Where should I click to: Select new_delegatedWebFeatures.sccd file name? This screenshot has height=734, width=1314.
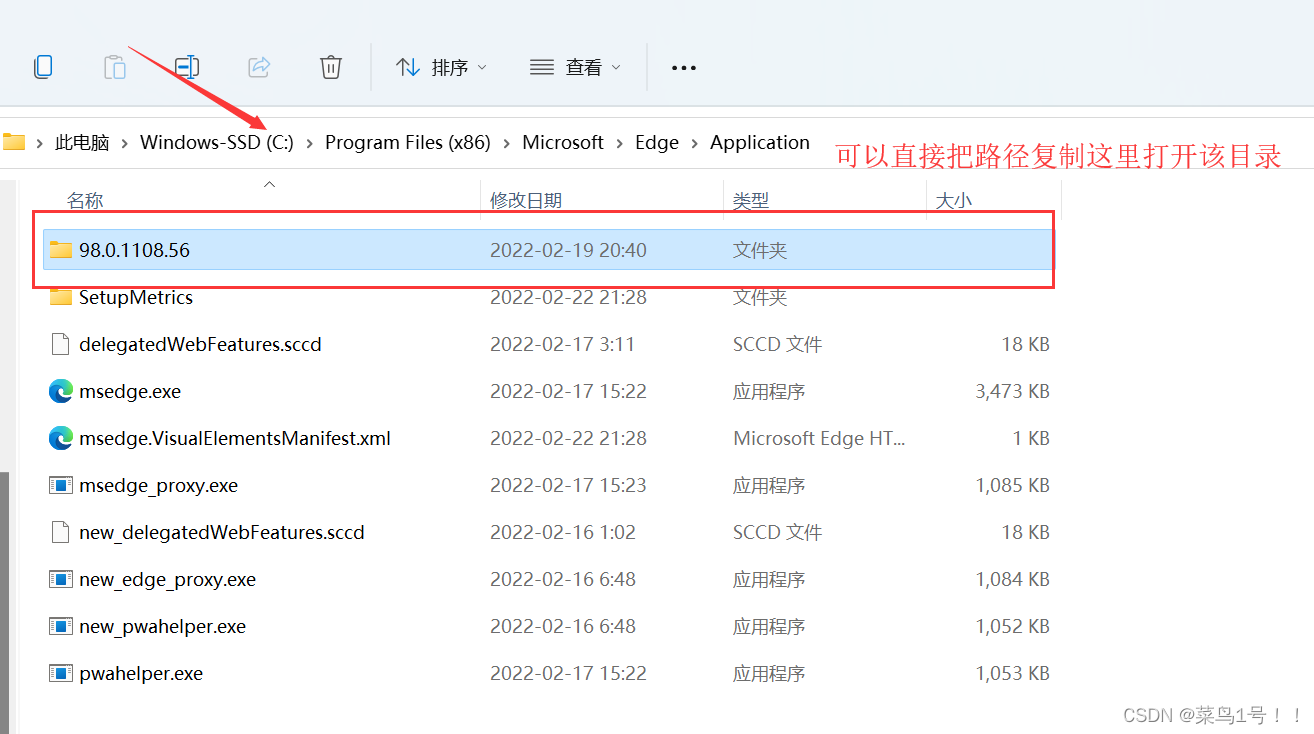[222, 532]
